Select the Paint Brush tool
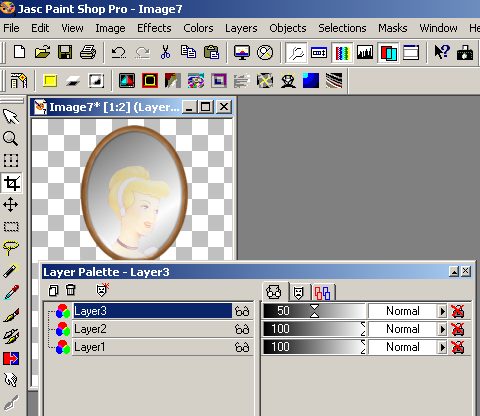 [x=11, y=315]
